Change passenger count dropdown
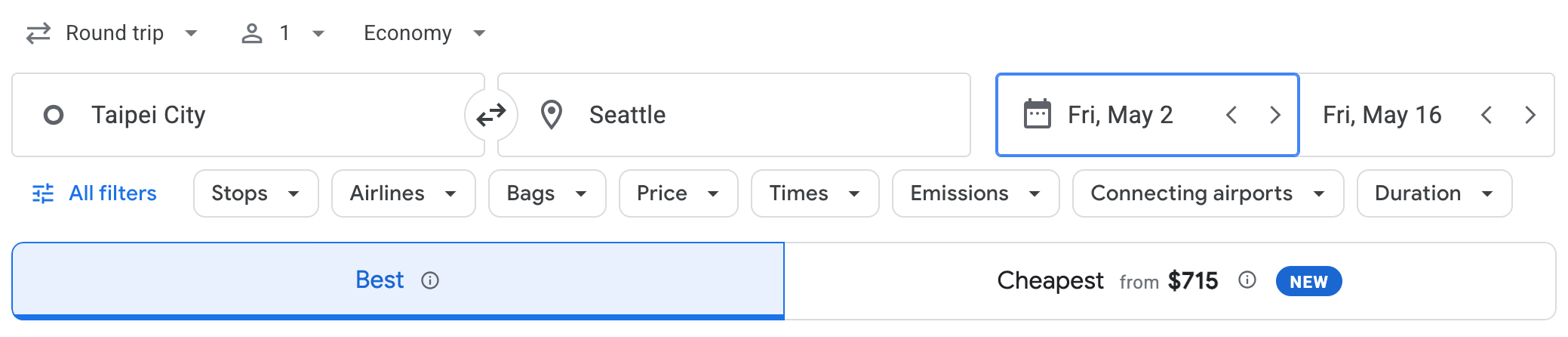Viewport: 1568px width, 337px height. 283,33
